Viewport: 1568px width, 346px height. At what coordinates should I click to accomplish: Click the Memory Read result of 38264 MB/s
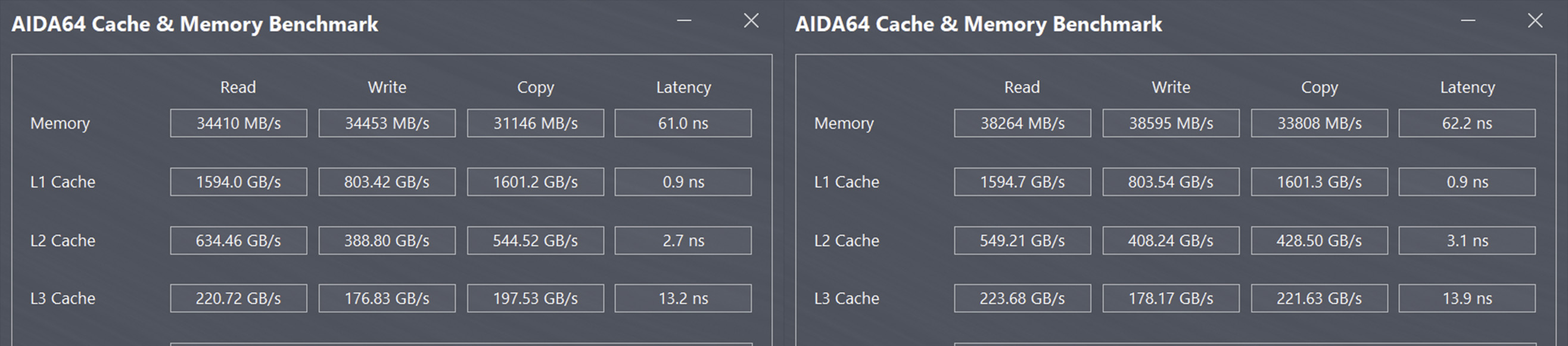(1022, 123)
